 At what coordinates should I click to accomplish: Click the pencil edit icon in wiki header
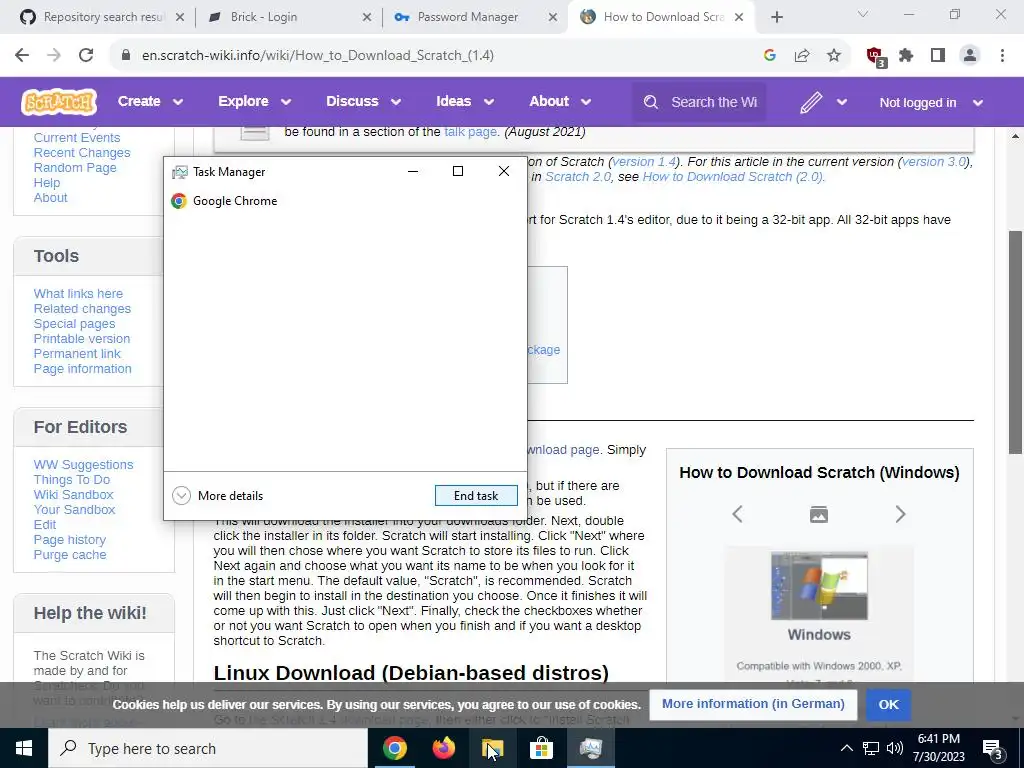[811, 102]
